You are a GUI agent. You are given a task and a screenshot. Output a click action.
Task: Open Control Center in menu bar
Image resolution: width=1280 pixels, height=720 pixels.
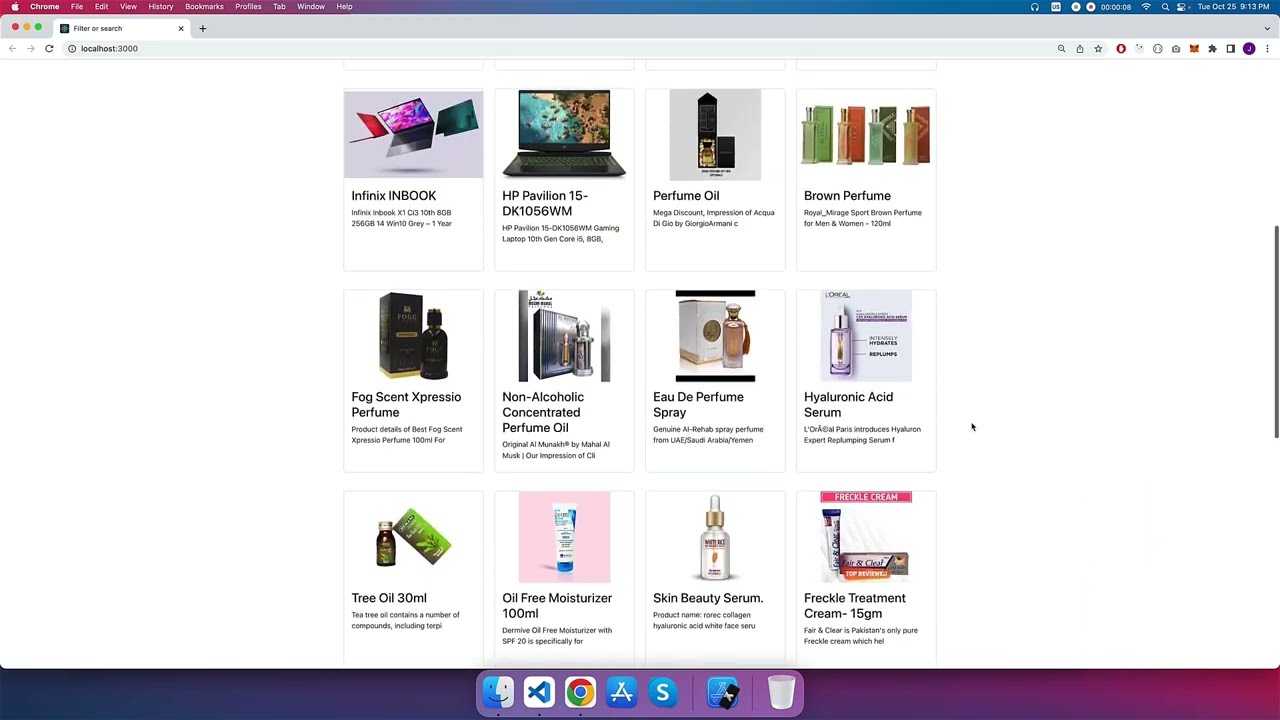(x=1183, y=6)
